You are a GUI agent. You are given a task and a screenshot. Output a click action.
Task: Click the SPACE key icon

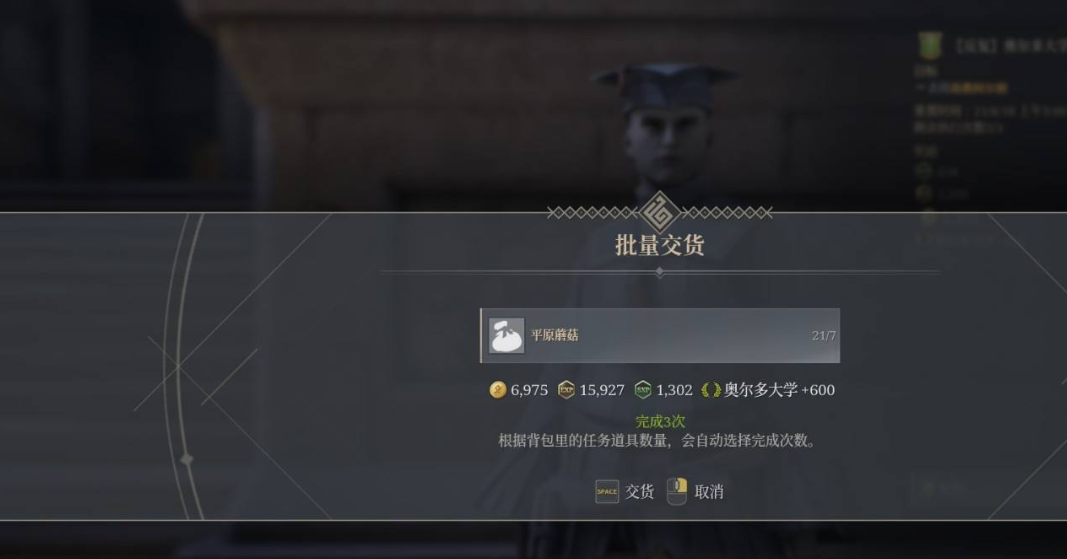(x=607, y=492)
